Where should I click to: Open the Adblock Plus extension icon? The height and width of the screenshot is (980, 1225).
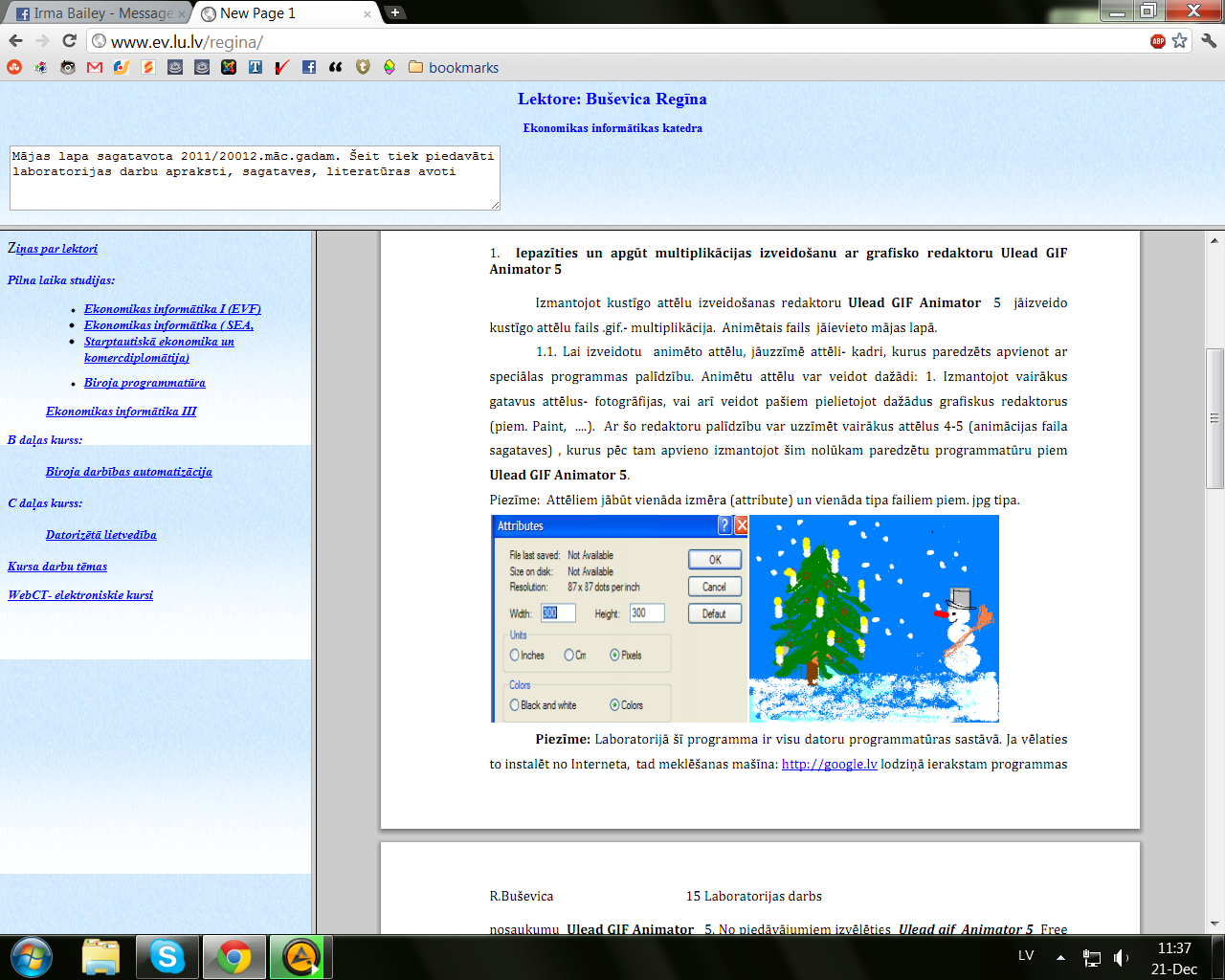(1158, 40)
